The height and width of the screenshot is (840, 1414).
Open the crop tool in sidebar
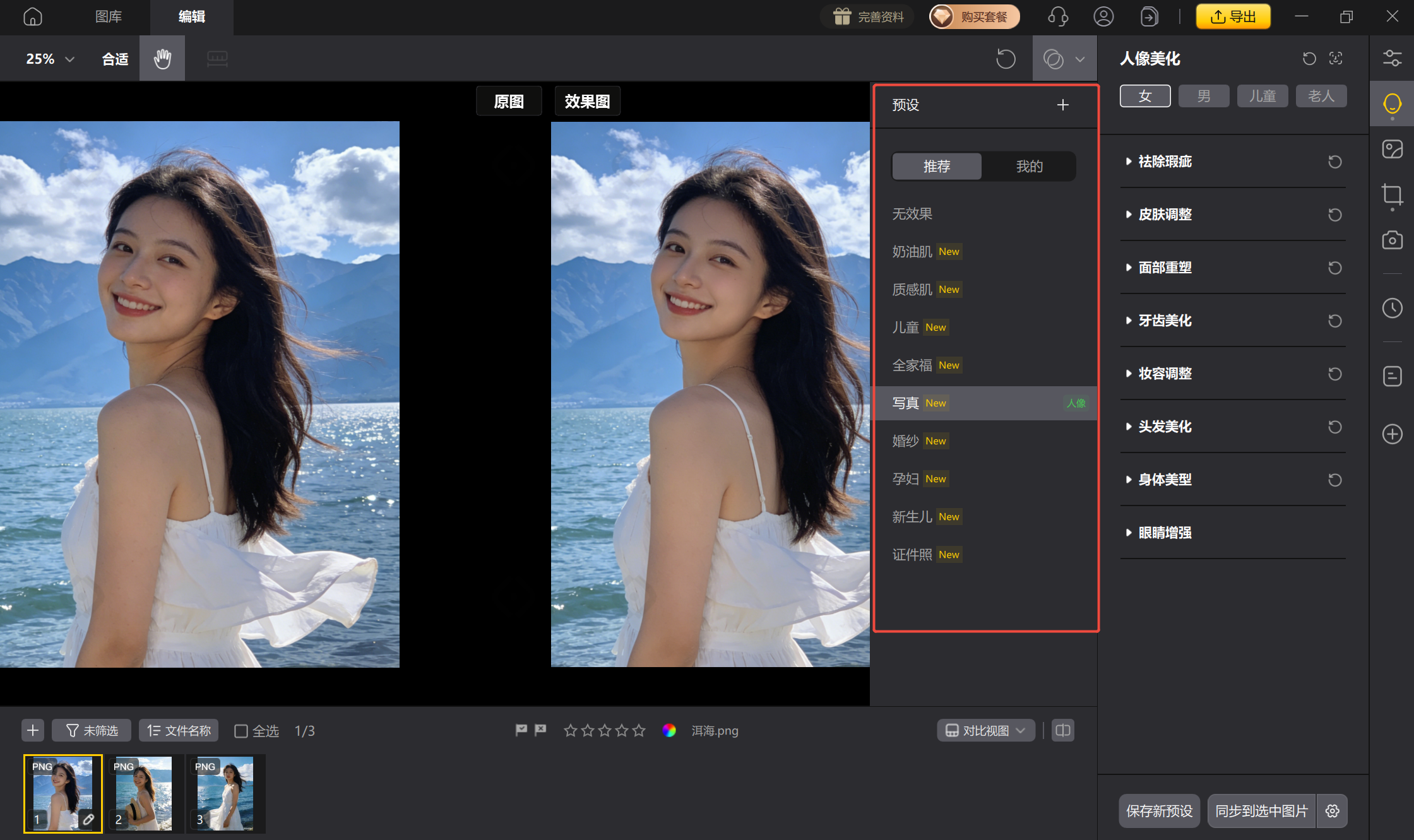(1392, 194)
